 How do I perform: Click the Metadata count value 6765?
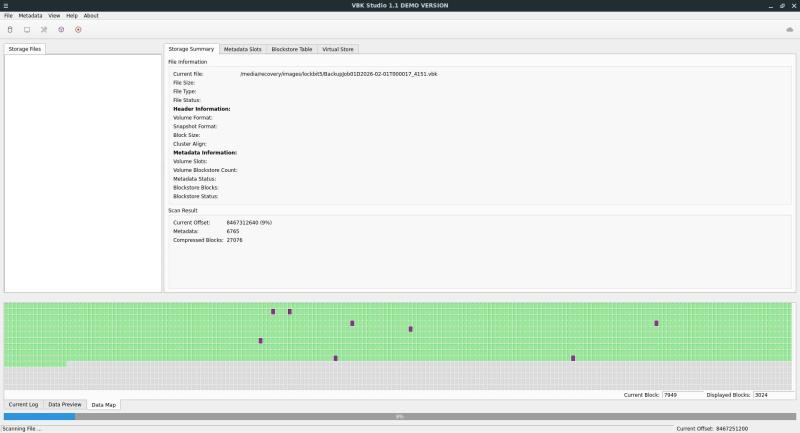click(x=233, y=232)
